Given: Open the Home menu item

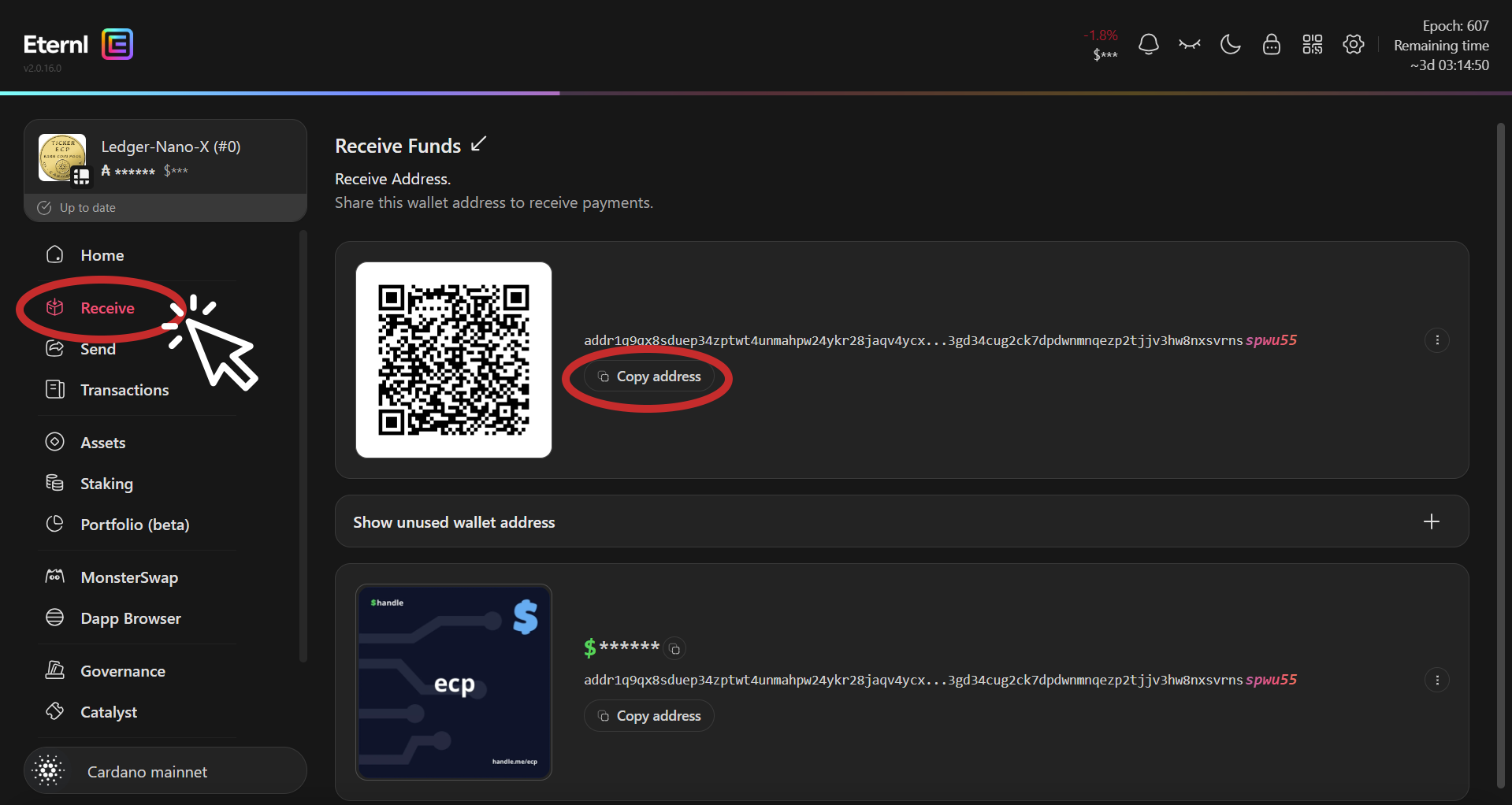Looking at the screenshot, I should click(x=102, y=255).
